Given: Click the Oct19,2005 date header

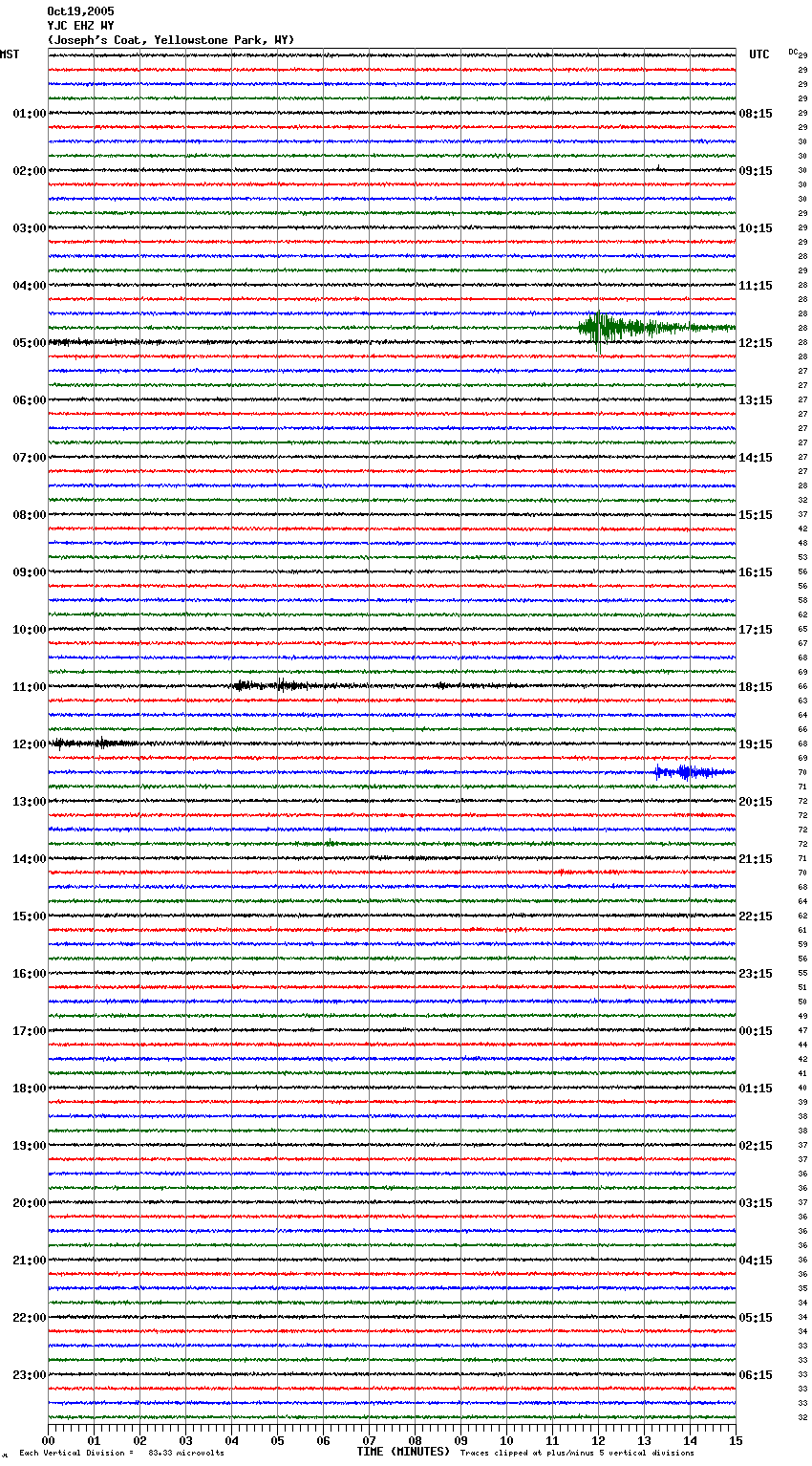Looking at the screenshot, I should point(80,11).
